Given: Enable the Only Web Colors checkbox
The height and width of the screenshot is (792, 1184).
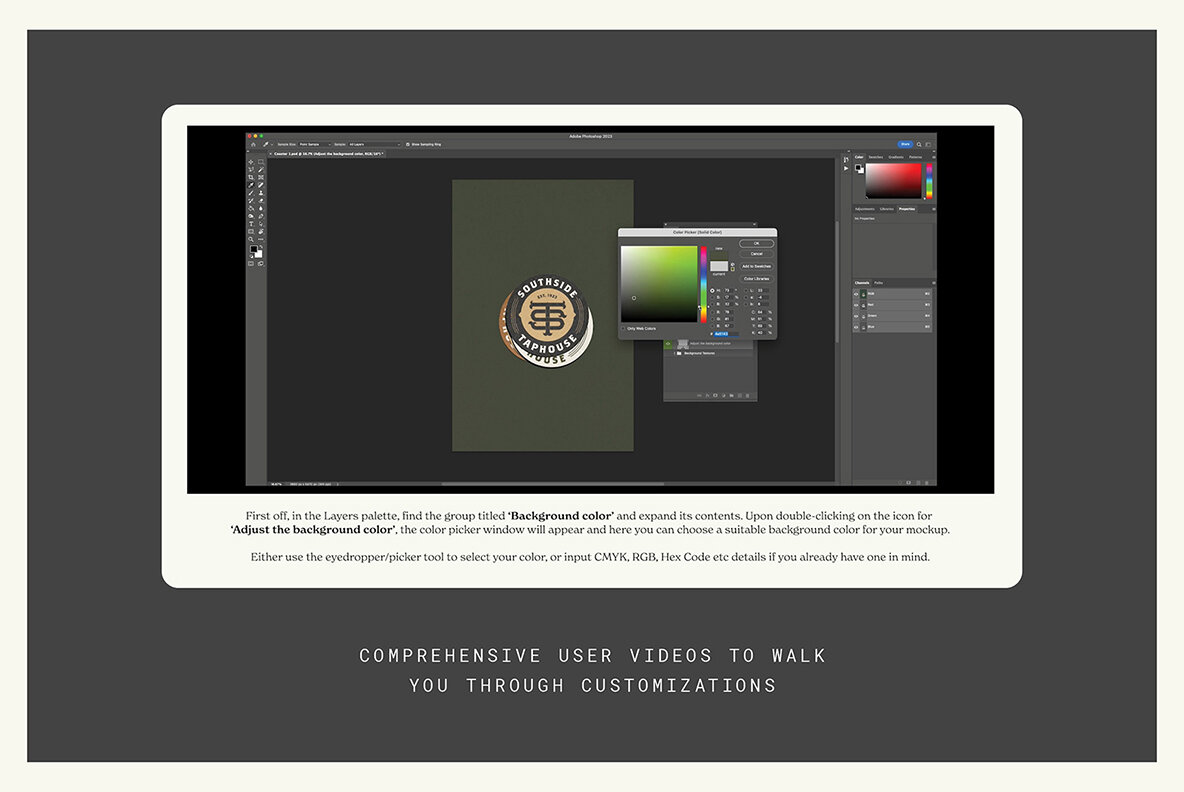Looking at the screenshot, I should click(x=624, y=328).
